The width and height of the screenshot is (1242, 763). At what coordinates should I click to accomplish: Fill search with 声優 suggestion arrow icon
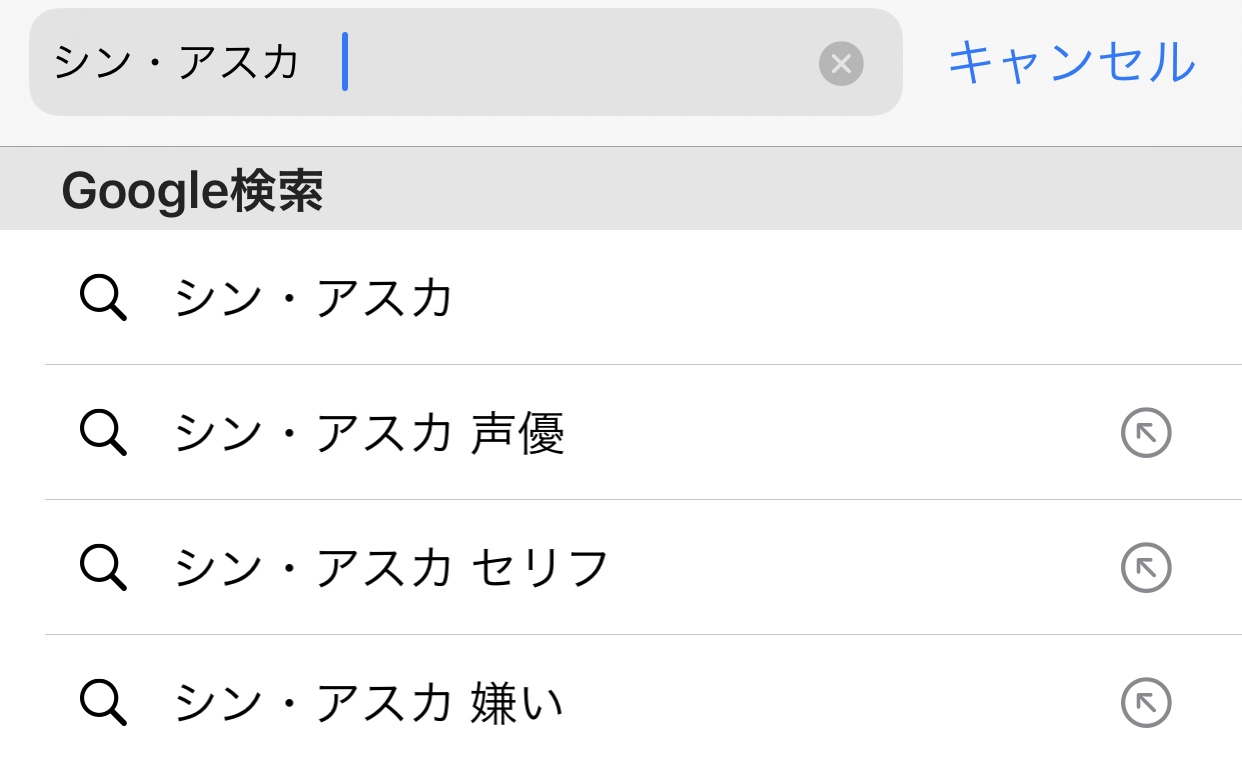pyautogui.click(x=1146, y=433)
